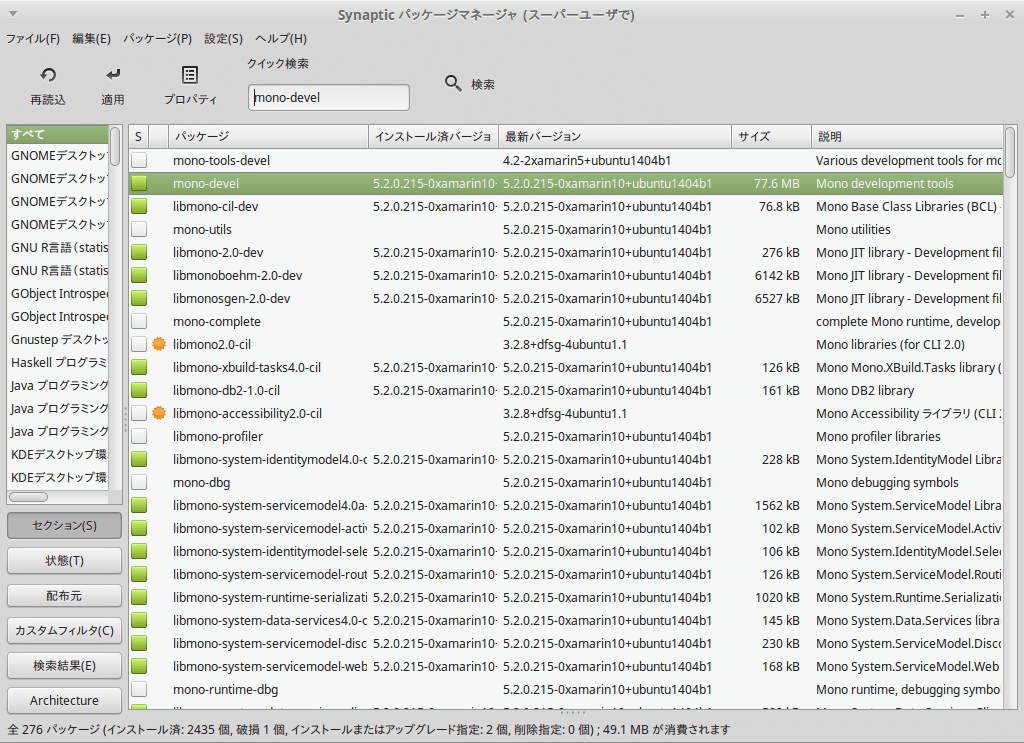This screenshot has height=743, width=1024.
Task: Toggle green status box of libmono-2.0-dev
Action: (138, 253)
